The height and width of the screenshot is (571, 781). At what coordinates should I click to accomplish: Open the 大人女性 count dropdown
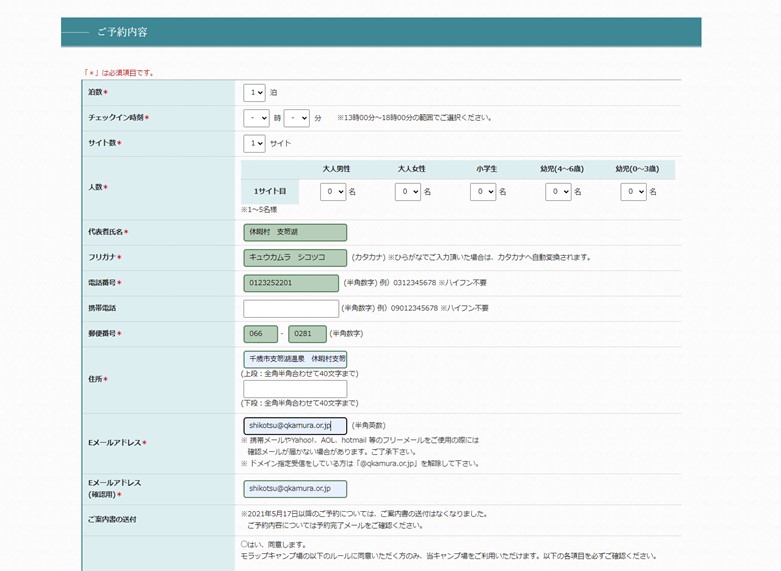(x=407, y=191)
